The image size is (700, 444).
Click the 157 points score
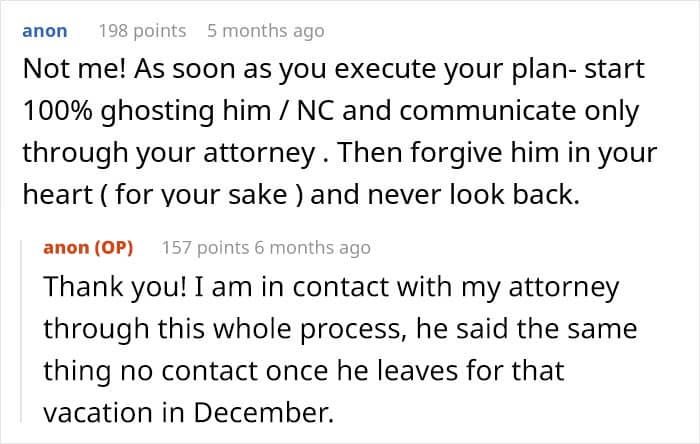coord(205,247)
